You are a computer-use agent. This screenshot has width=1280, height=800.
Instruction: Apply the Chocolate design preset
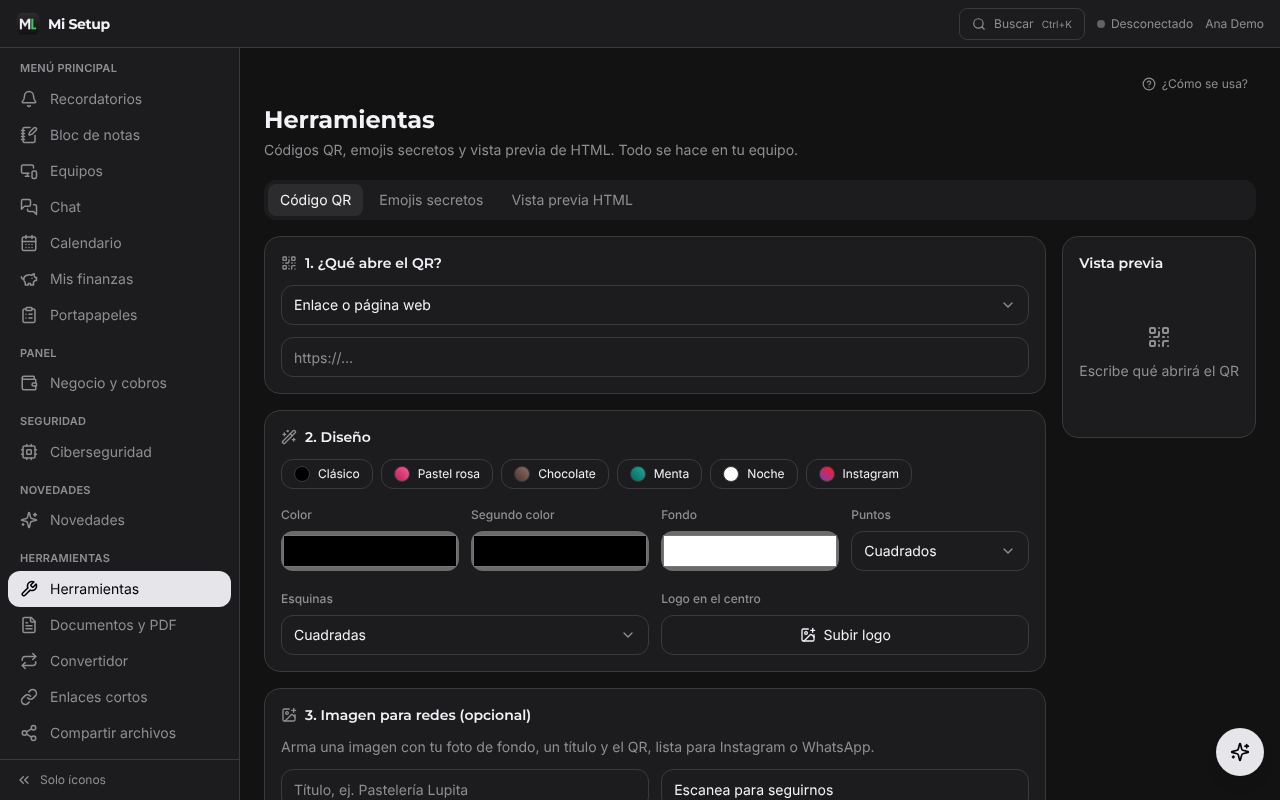click(555, 474)
